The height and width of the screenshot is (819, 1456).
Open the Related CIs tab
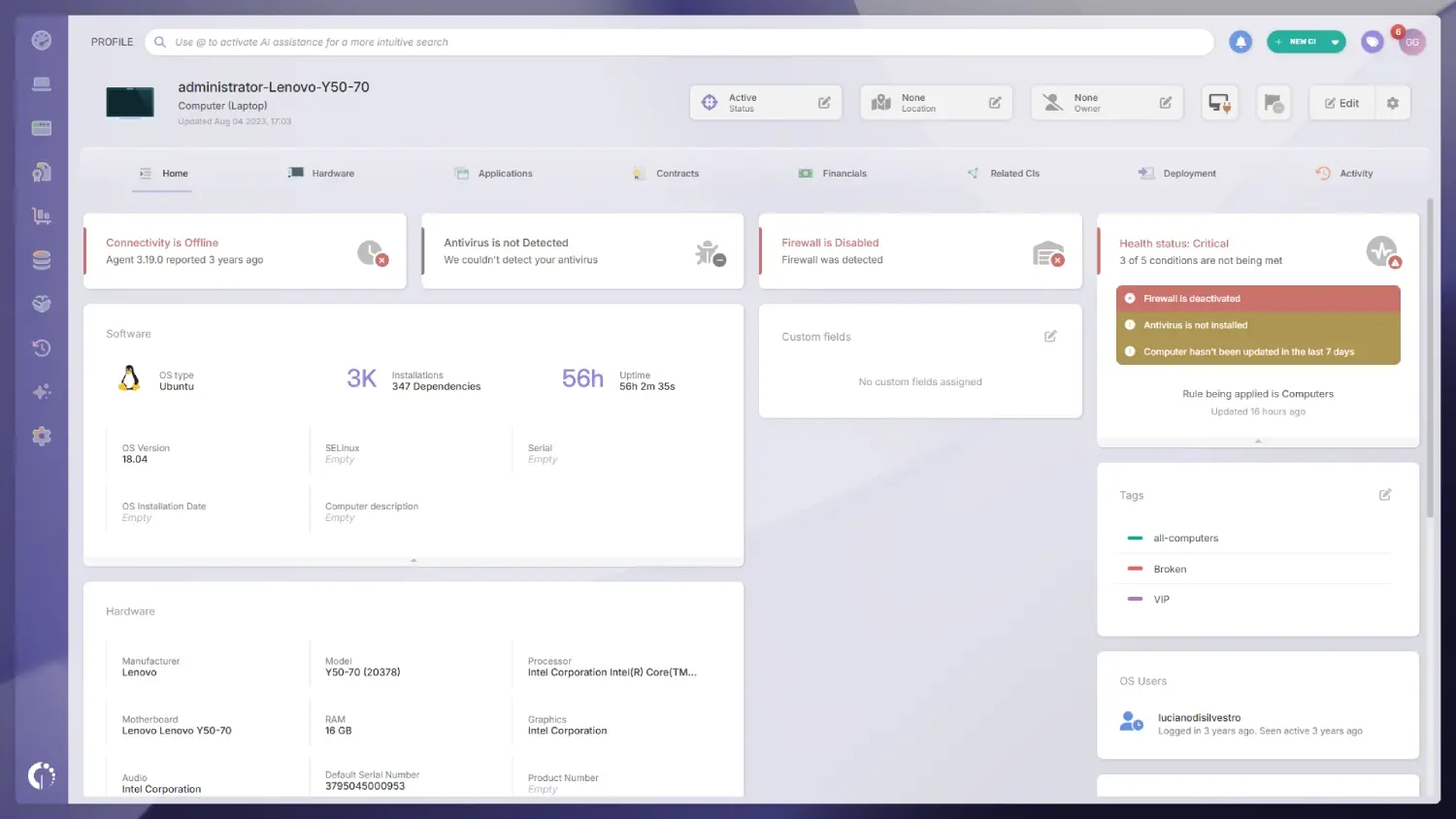[1004, 174]
